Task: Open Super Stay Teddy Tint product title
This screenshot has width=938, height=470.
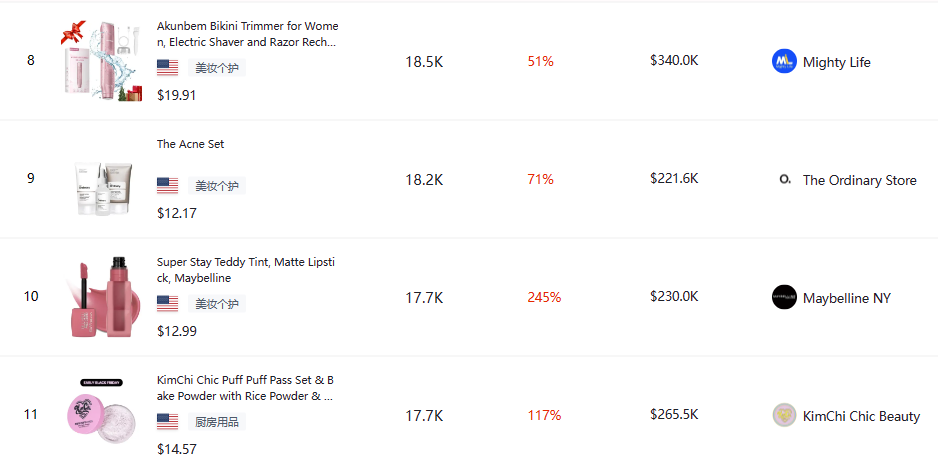Action: point(246,270)
